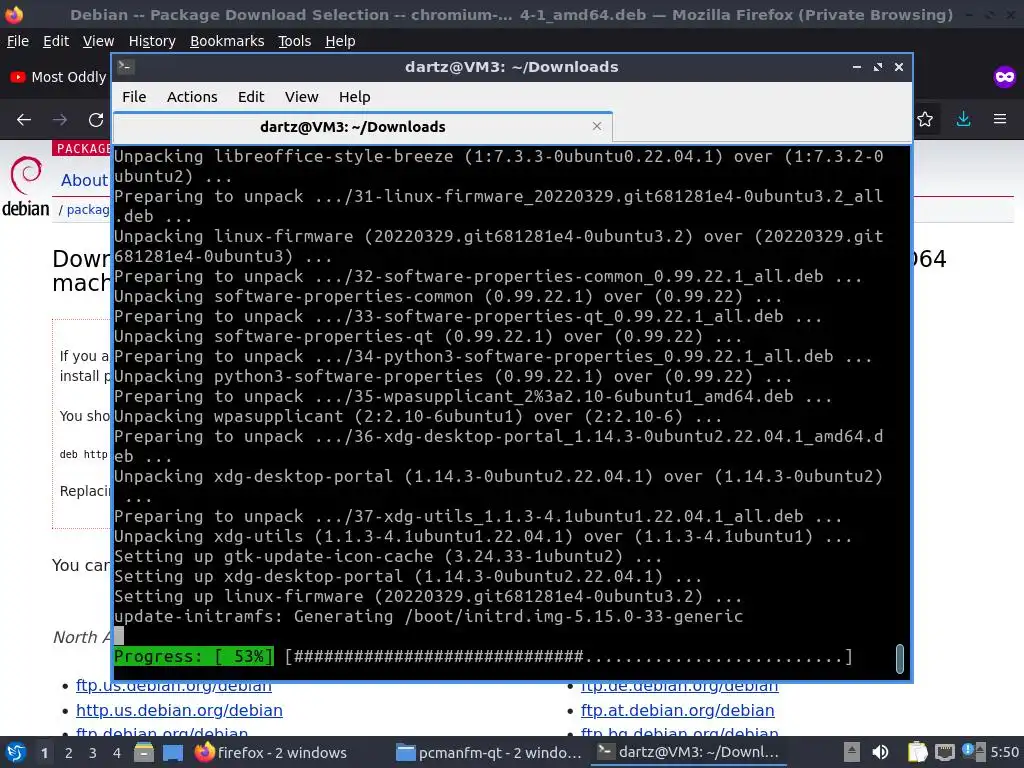Open ftp.de.debian.org/debian mirror link
This screenshot has width=1024, height=768.
(679, 686)
